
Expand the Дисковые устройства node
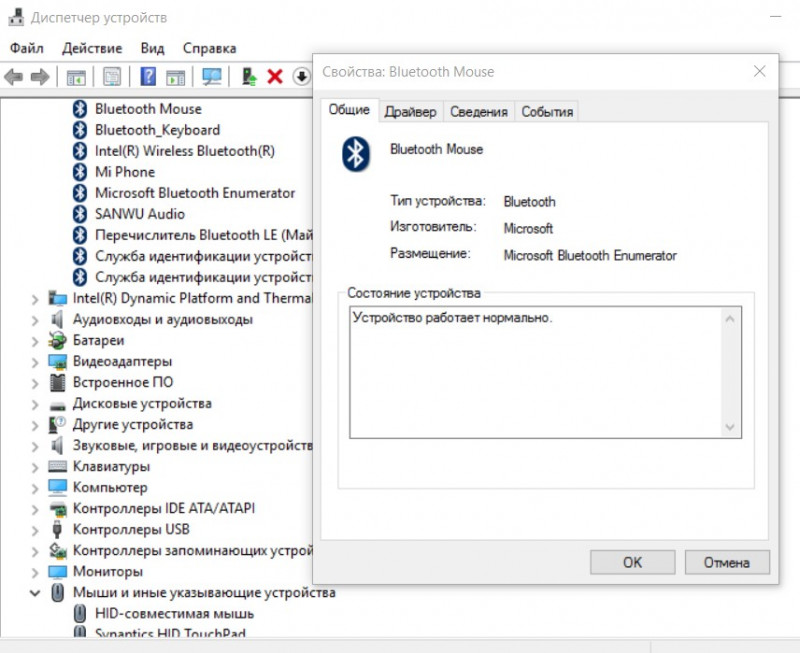35,404
